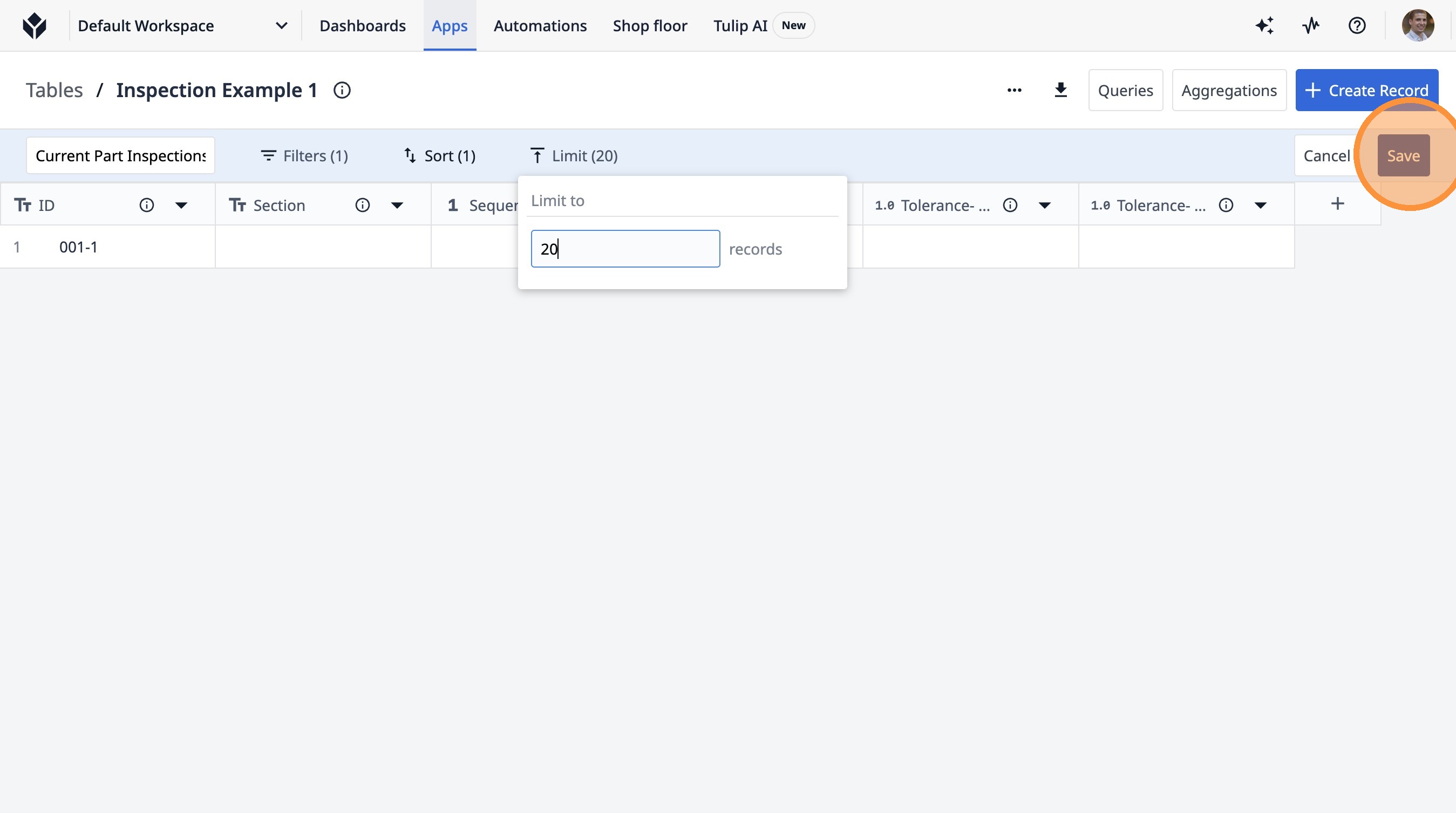The width and height of the screenshot is (1456, 813).
Task: Open the three-dots more options menu
Action: click(x=1014, y=90)
